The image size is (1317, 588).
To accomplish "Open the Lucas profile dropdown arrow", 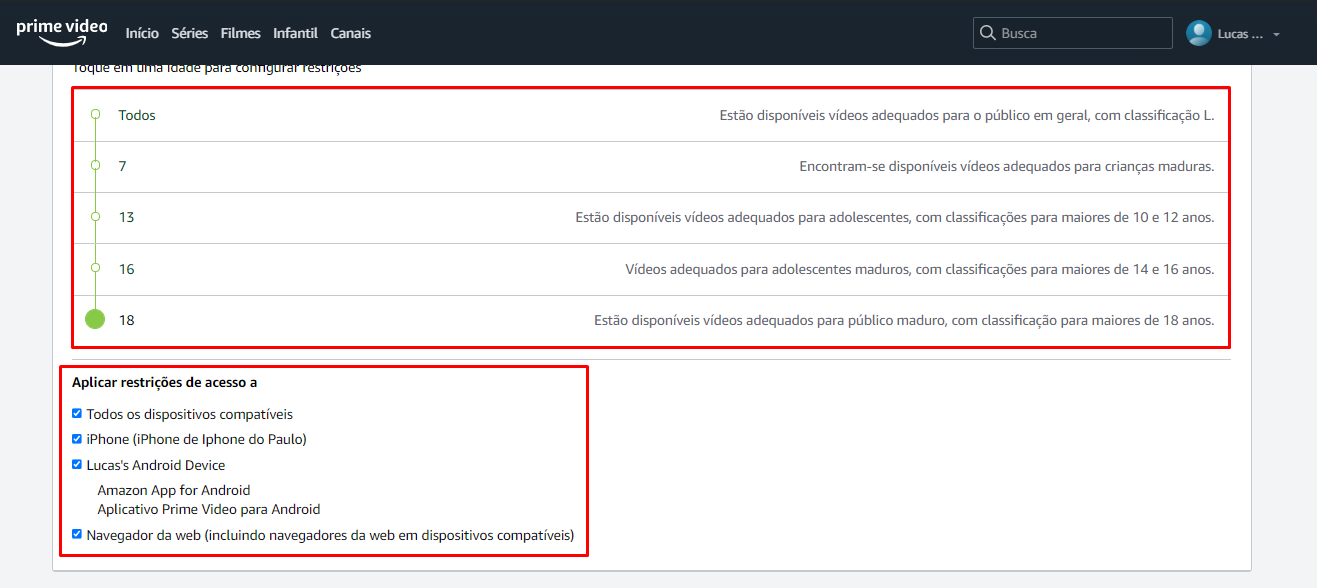I will [1276, 34].
